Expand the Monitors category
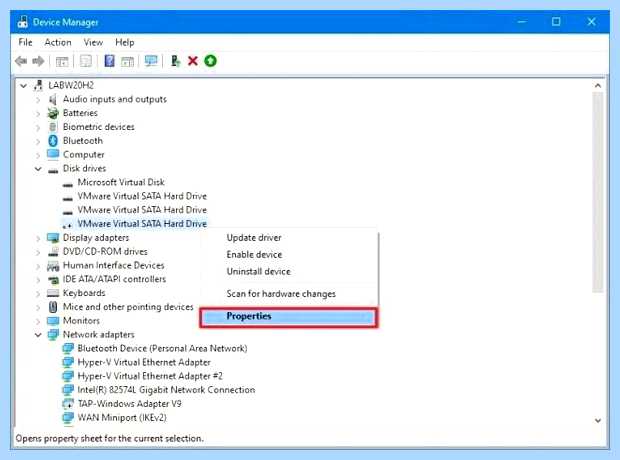The image size is (620, 460). tap(38, 321)
